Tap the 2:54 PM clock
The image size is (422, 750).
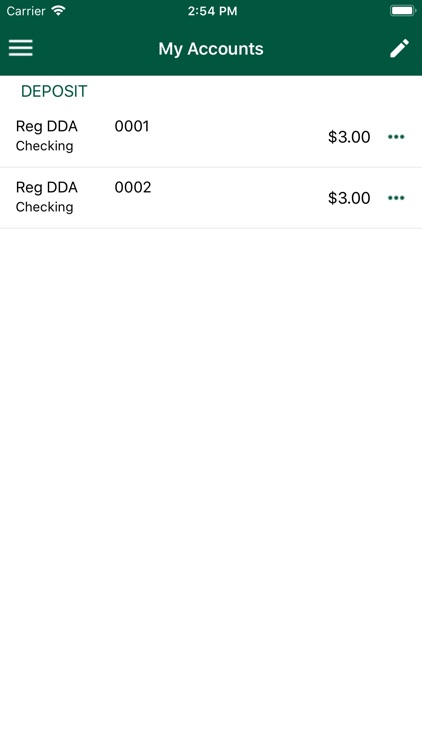tap(212, 11)
